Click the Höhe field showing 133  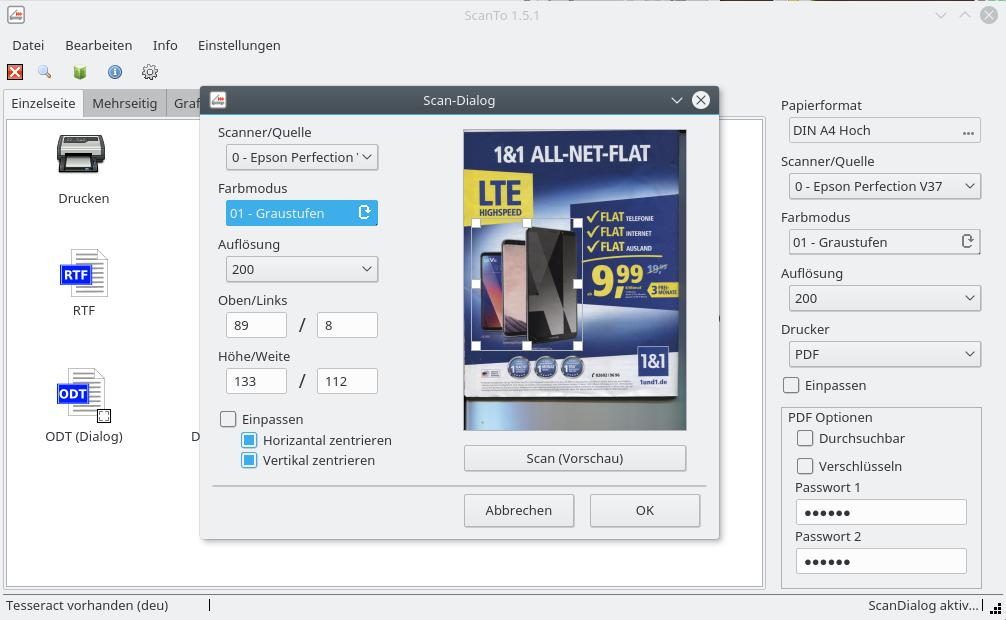(256, 381)
